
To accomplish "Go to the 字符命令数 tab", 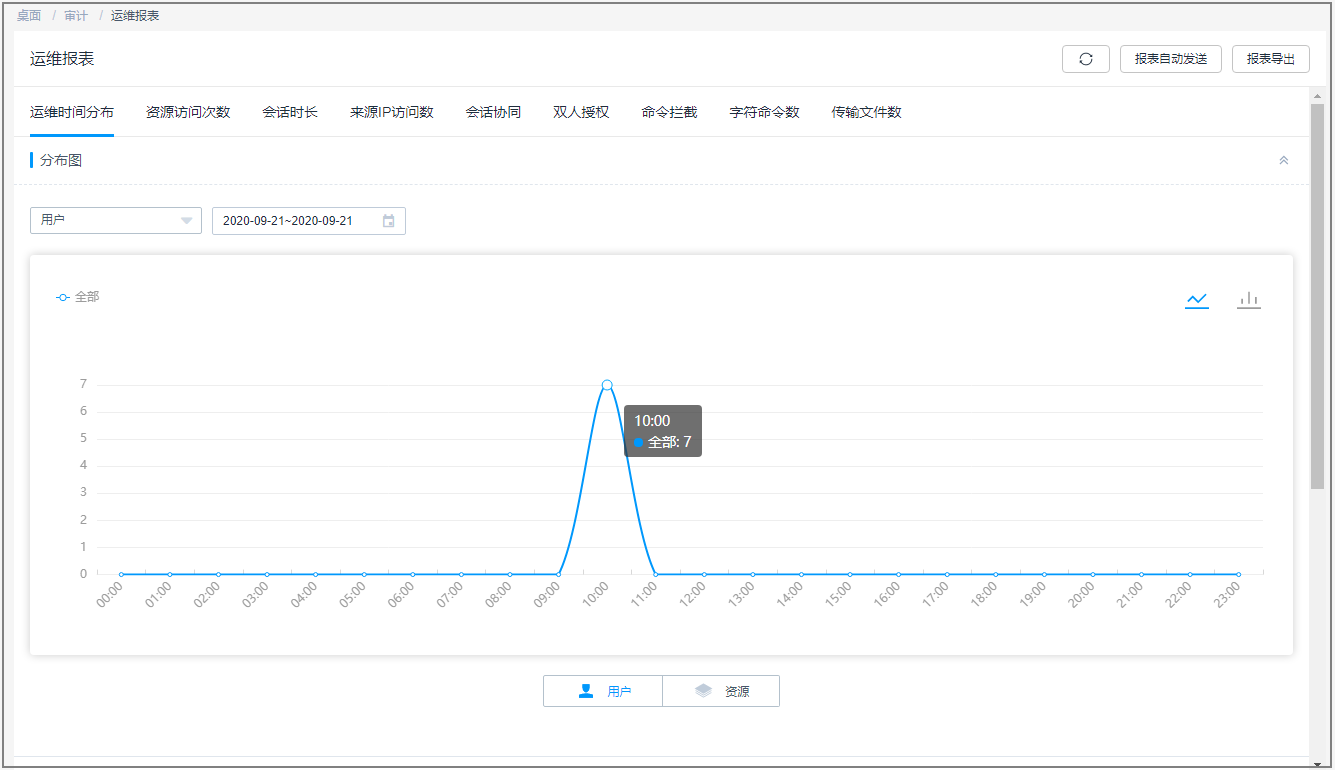I will (x=765, y=112).
